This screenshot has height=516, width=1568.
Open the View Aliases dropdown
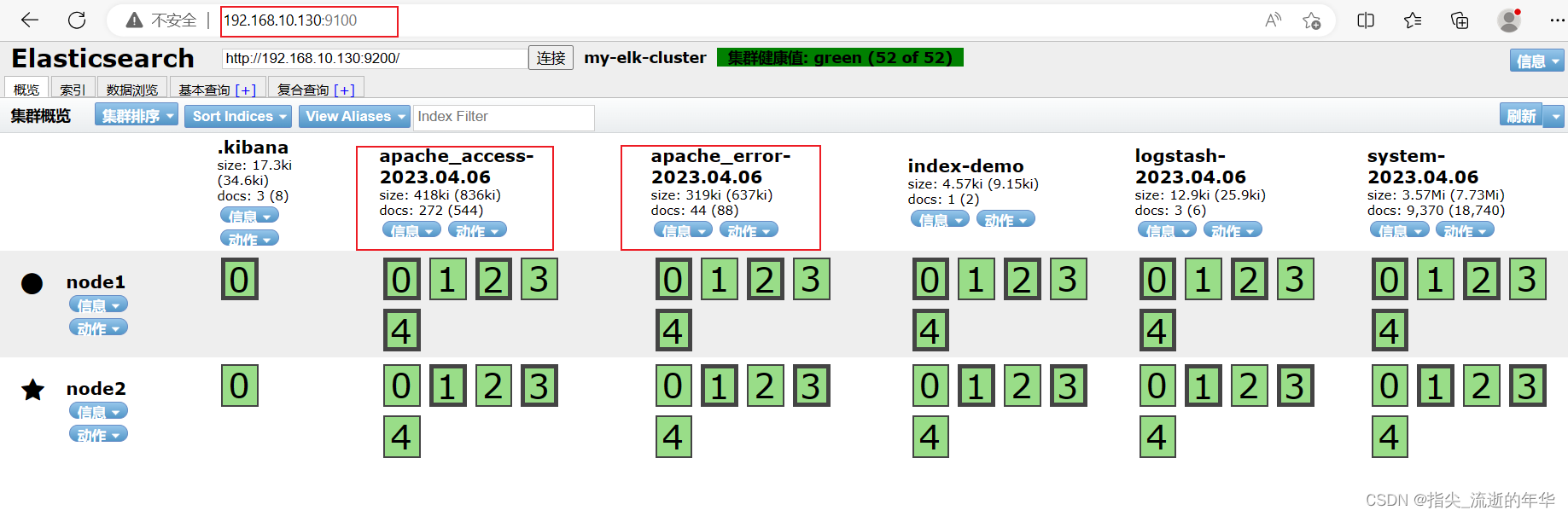coord(354,116)
